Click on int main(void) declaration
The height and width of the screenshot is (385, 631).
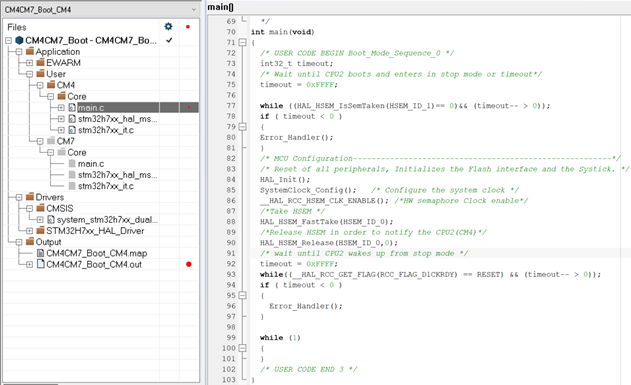[x=283, y=32]
